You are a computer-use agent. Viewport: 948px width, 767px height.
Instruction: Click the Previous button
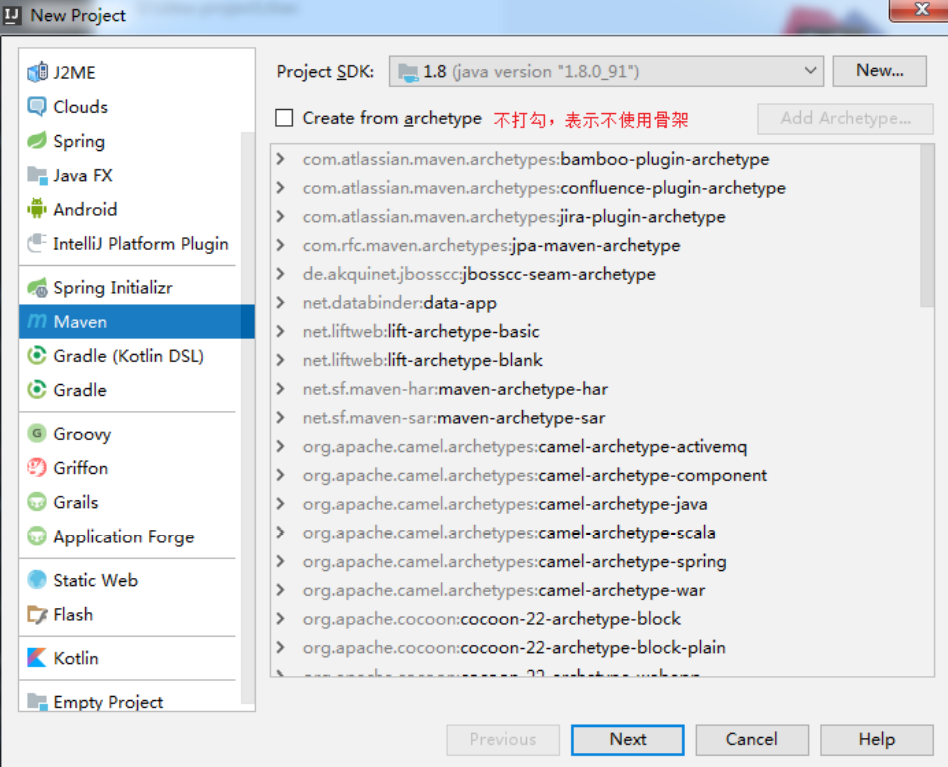pyautogui.click(x=503, y=739)
